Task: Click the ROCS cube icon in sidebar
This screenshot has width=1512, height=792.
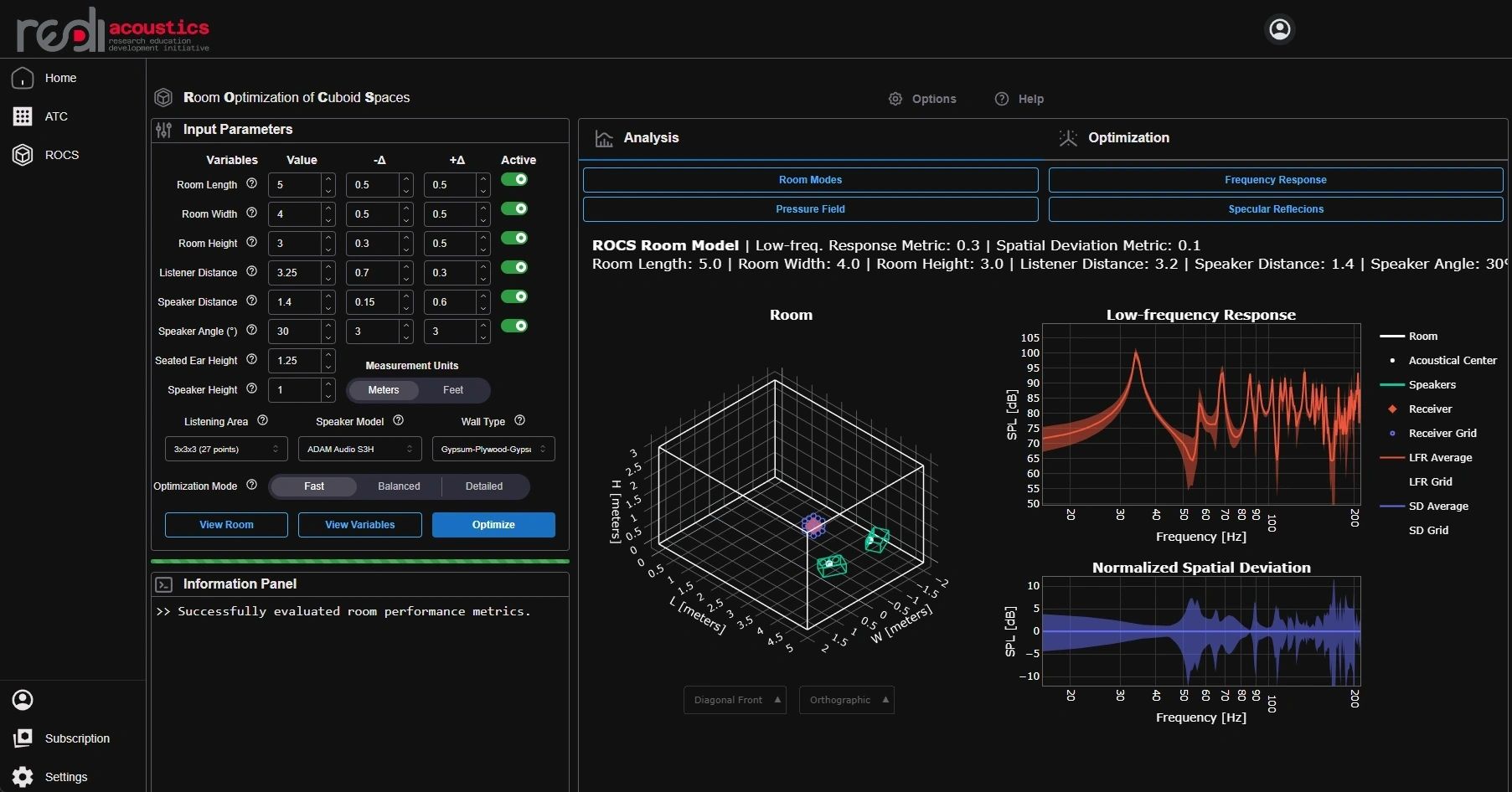Action: click(23, 155)
